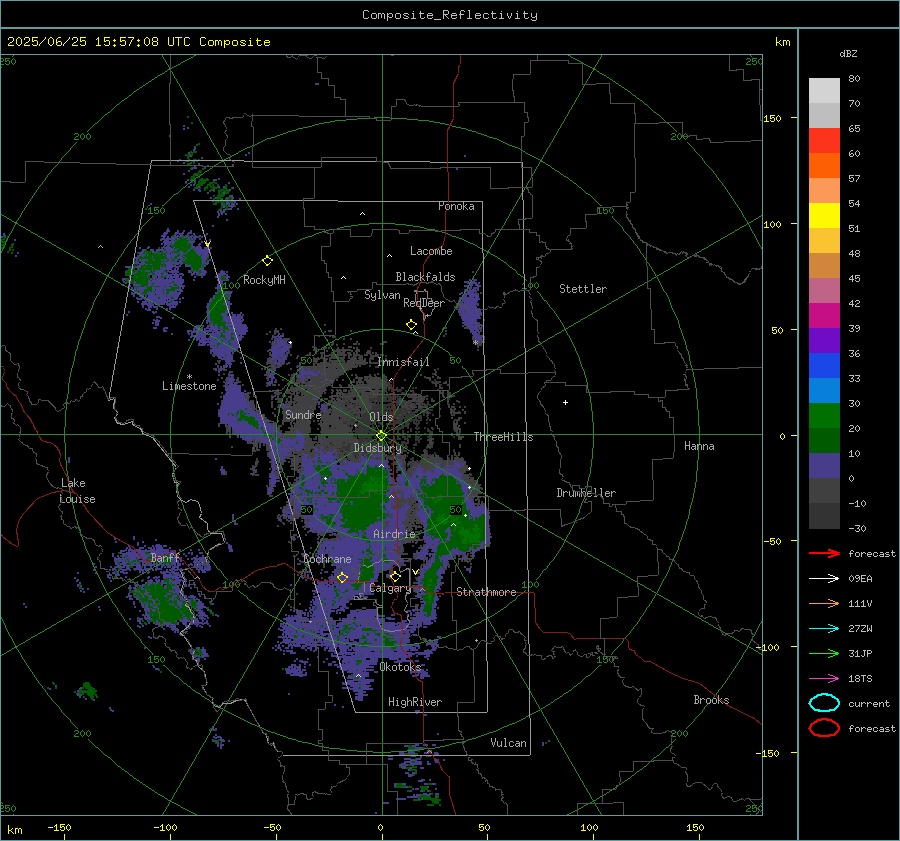Click the Blackfalds city label
900x841 pixels.
tap(425, 277)
